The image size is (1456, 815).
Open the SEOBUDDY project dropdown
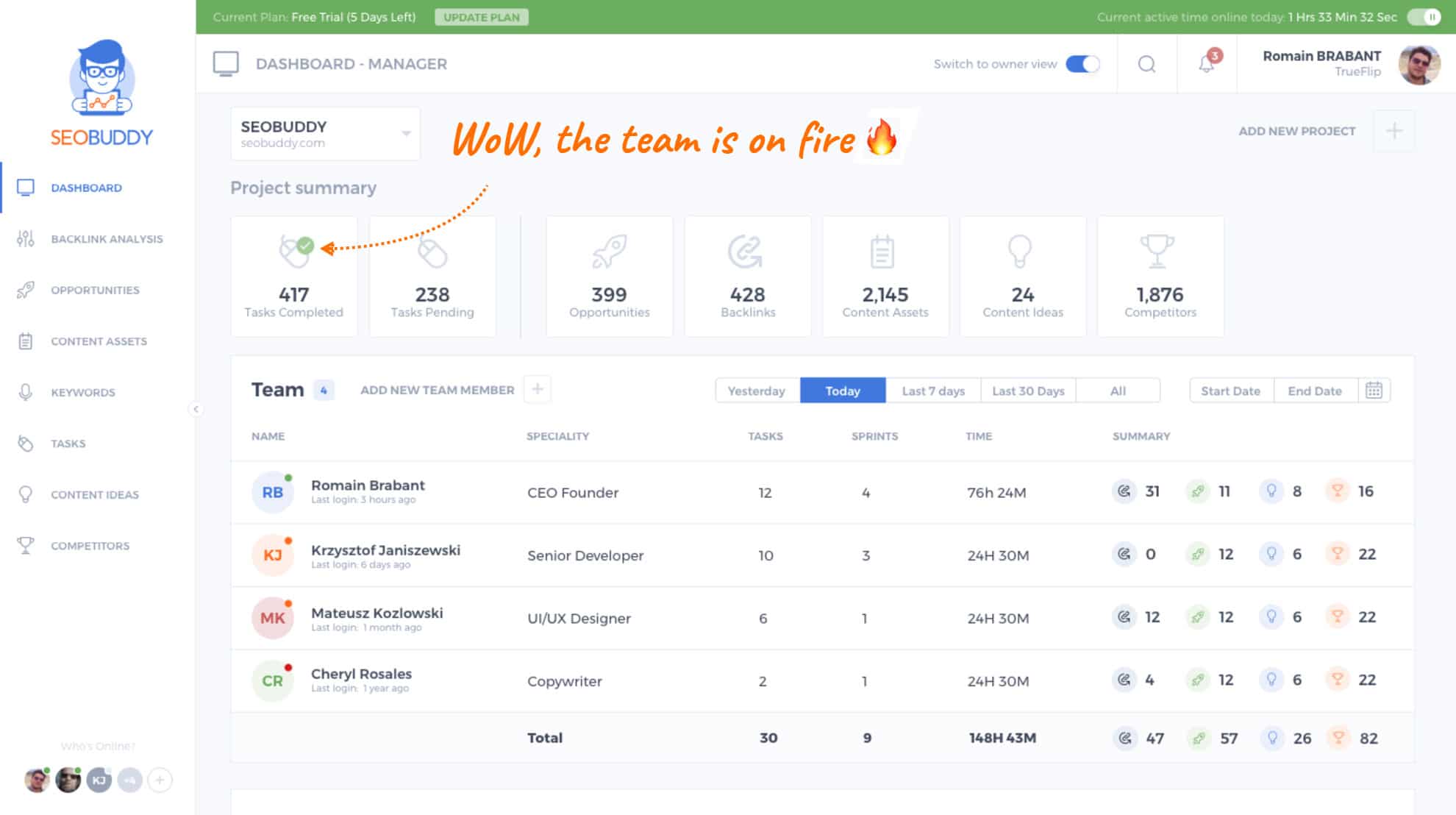click(x=406, y=133)
